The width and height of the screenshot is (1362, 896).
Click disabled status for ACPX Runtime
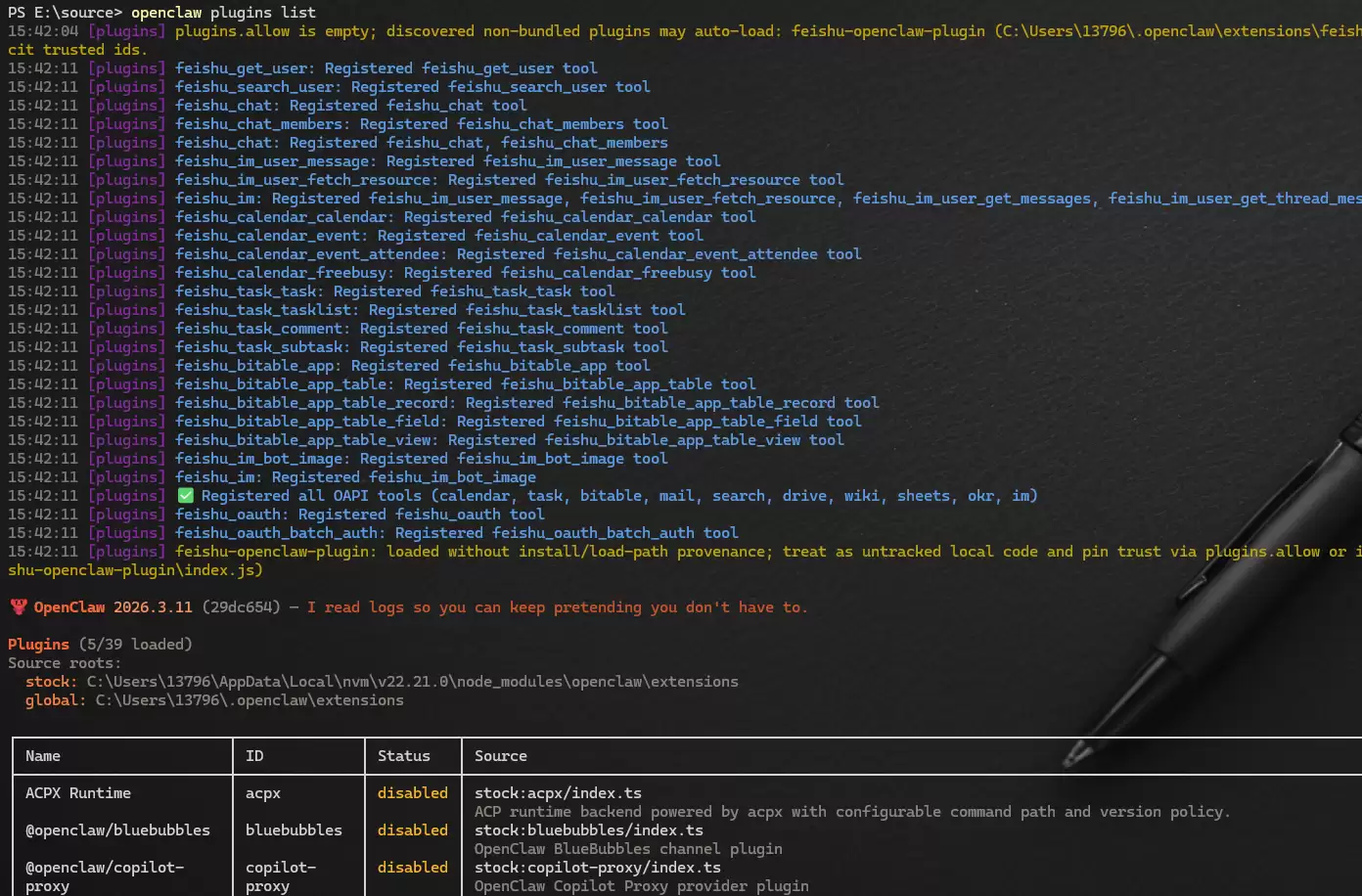tap(412, 793)
